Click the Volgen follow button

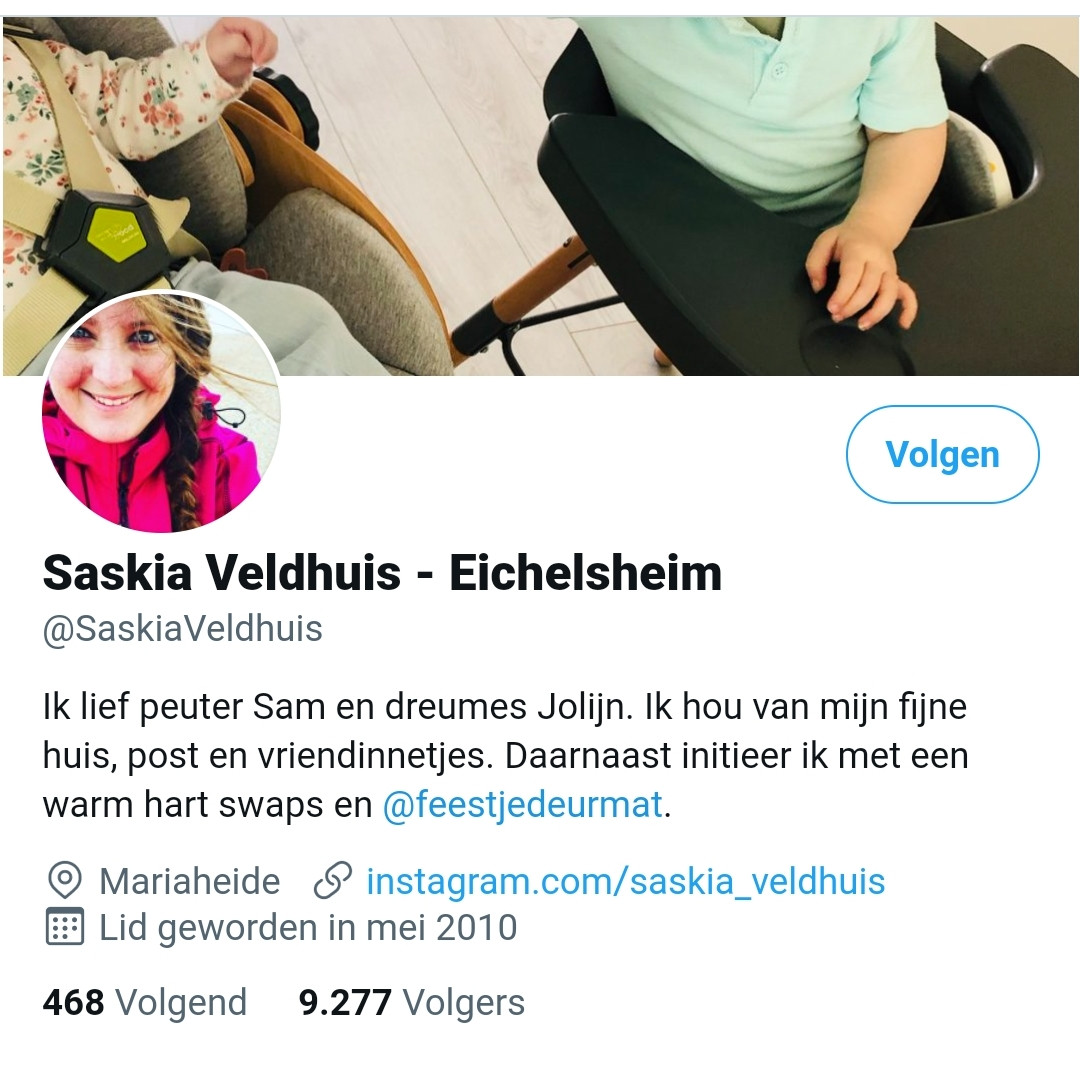942,454
